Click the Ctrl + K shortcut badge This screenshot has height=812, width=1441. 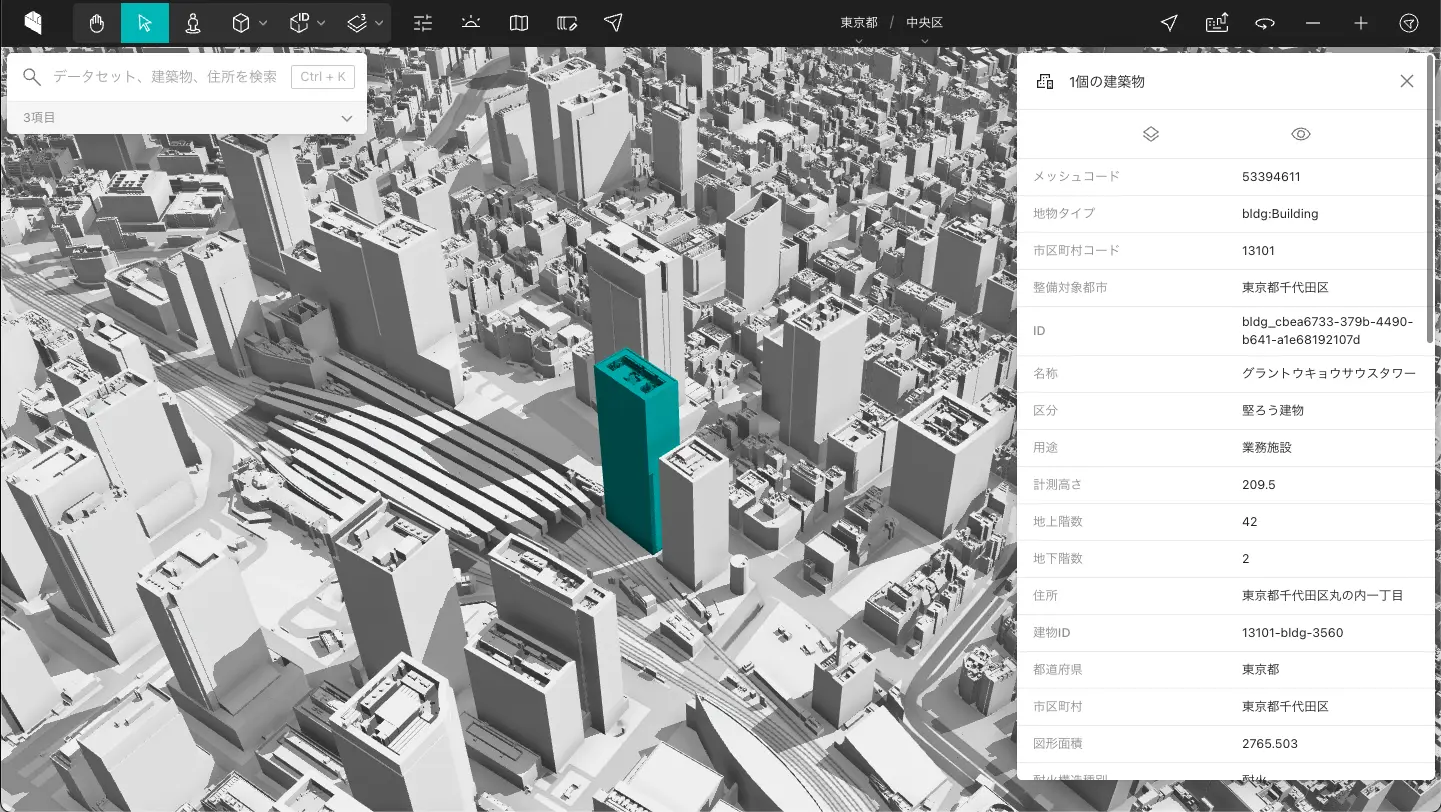click(x=323, y=77)
